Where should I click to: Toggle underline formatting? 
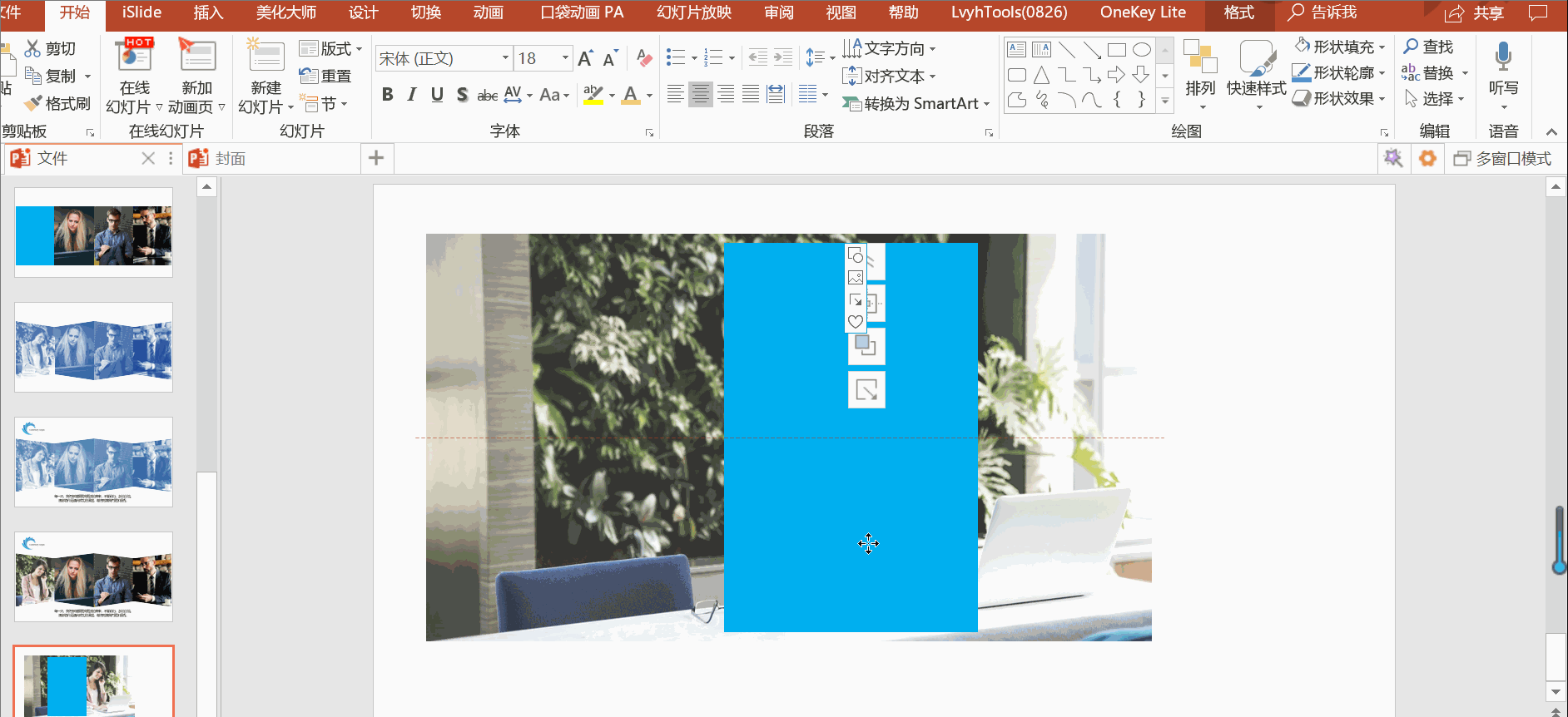click(437, 95)
